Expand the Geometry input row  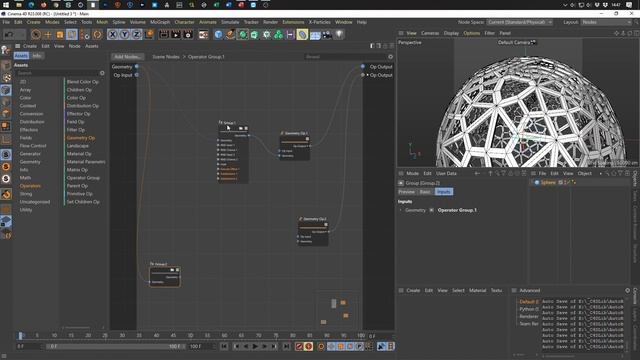(400, 210)
